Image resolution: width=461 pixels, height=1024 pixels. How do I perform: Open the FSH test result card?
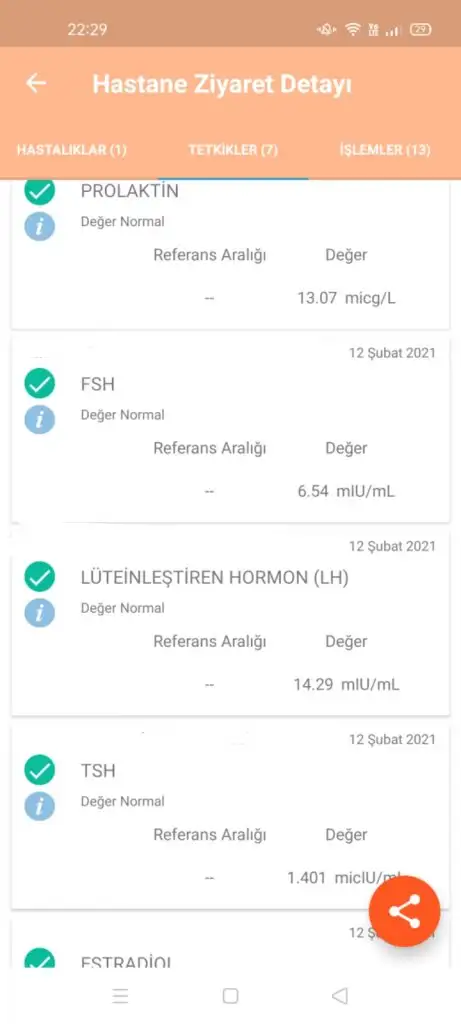[x=230, y=431]
